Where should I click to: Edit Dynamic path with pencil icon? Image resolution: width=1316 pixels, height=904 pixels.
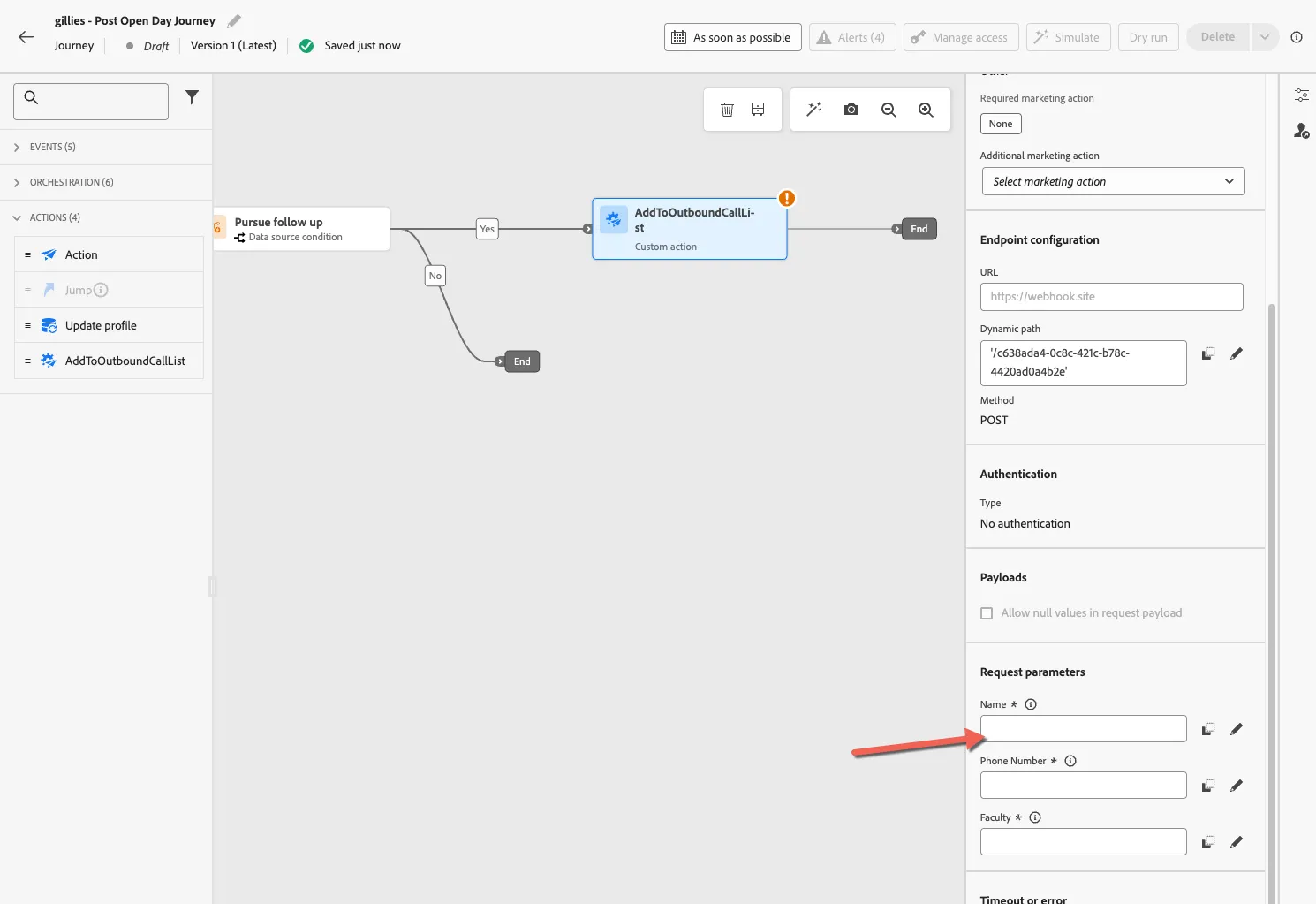tap(1237, 353)
